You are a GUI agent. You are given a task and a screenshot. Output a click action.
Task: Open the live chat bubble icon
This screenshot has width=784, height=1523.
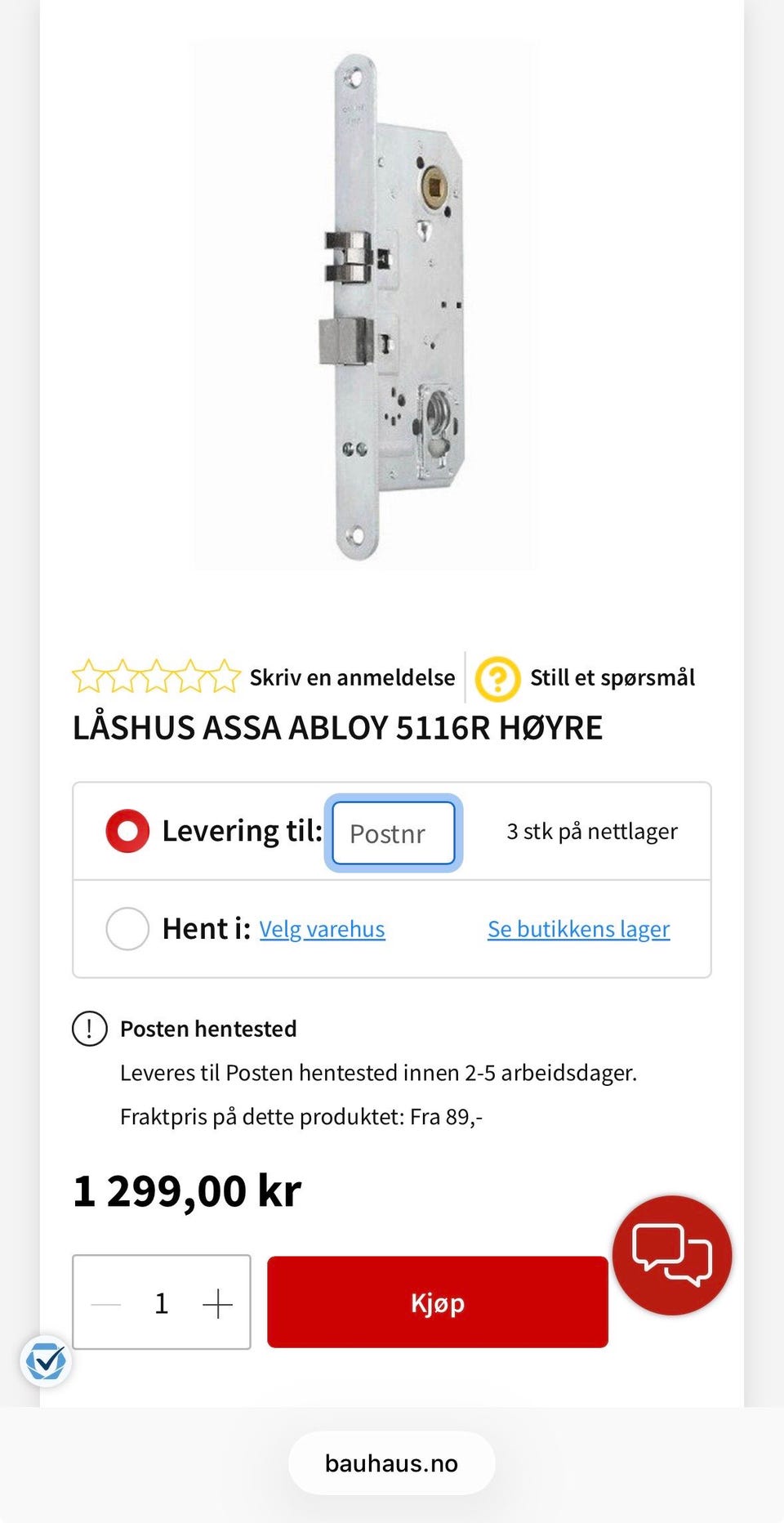point(671,1255)
